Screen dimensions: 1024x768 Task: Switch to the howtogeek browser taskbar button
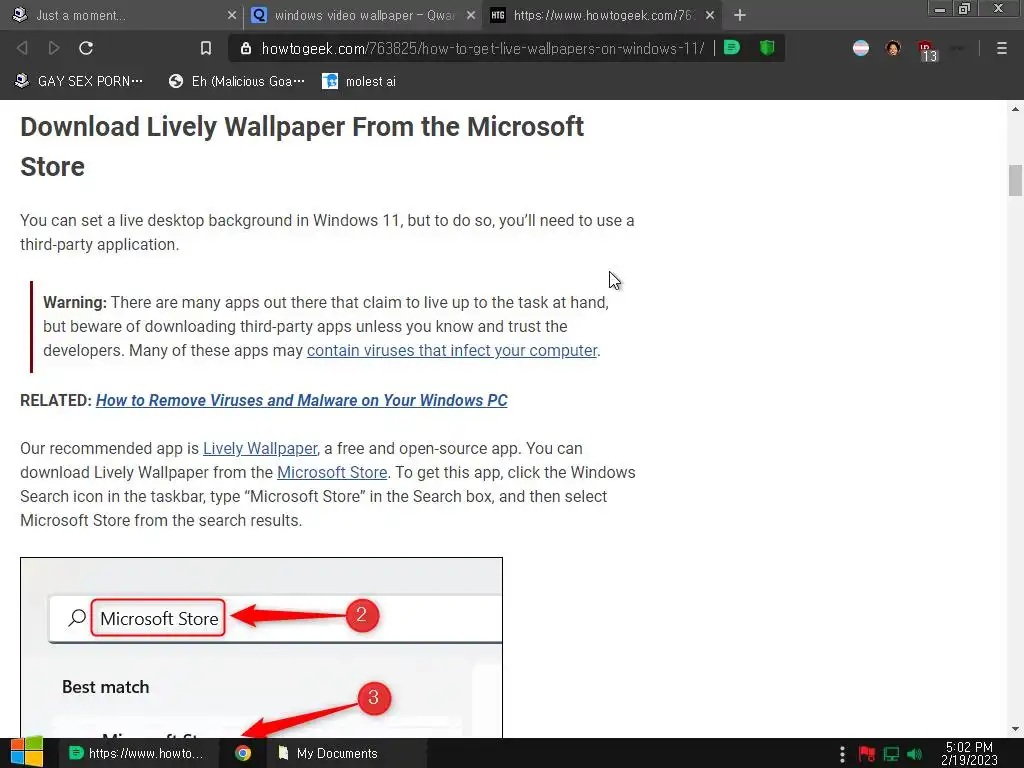137,753
